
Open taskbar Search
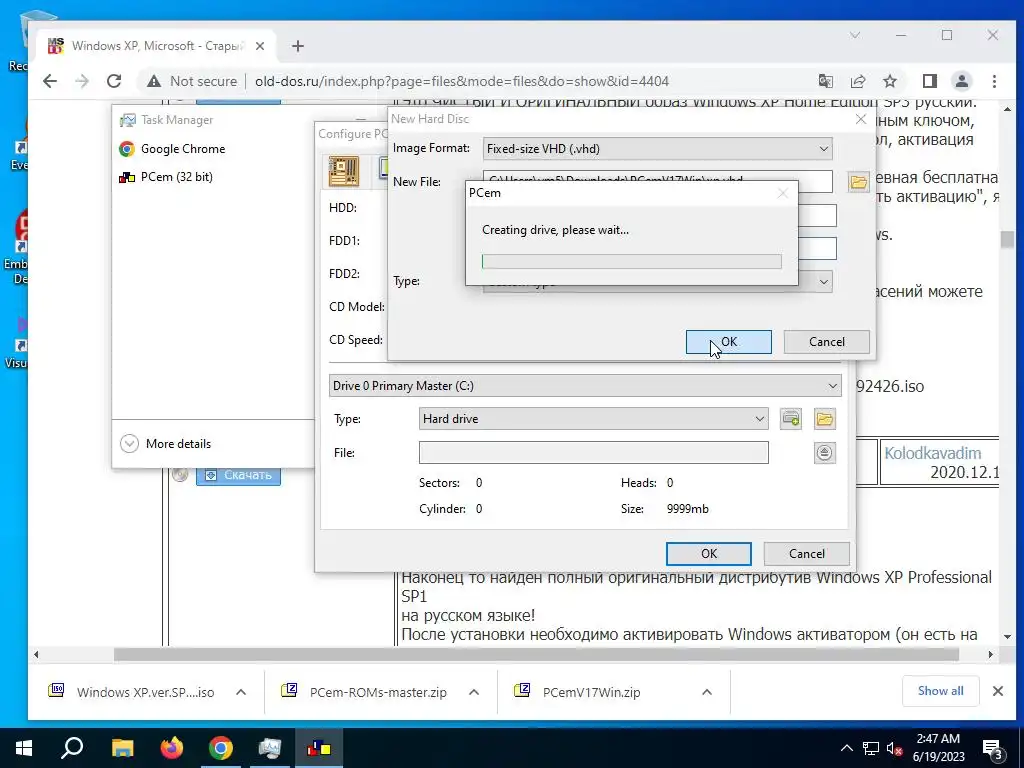[72, 748]
